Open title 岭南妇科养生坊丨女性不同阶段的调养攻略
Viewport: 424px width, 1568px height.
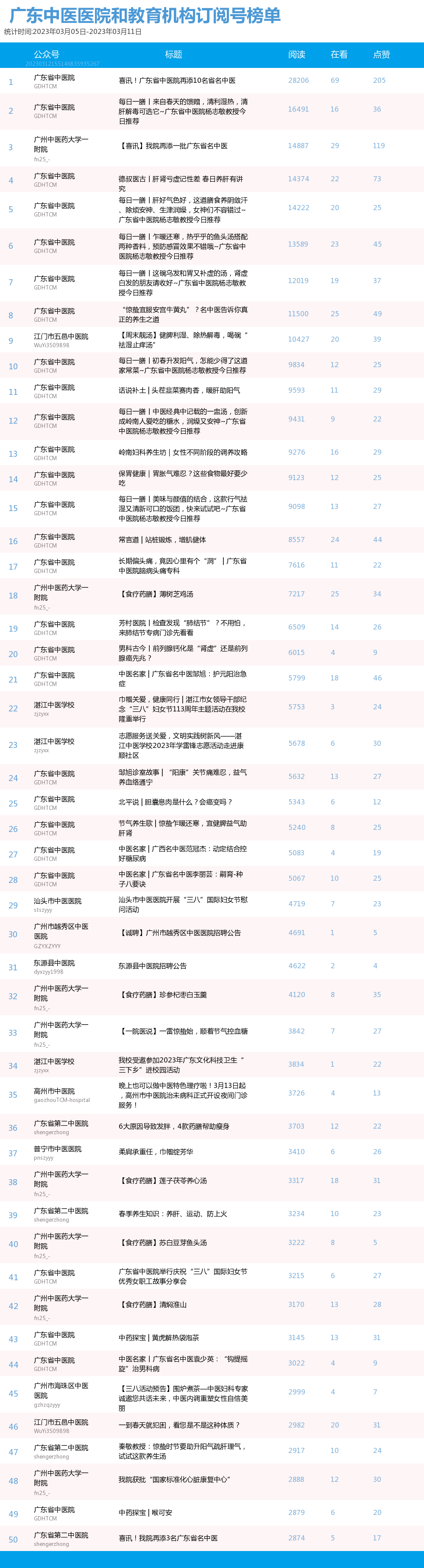pyautogui.click(x=182, y=452)
